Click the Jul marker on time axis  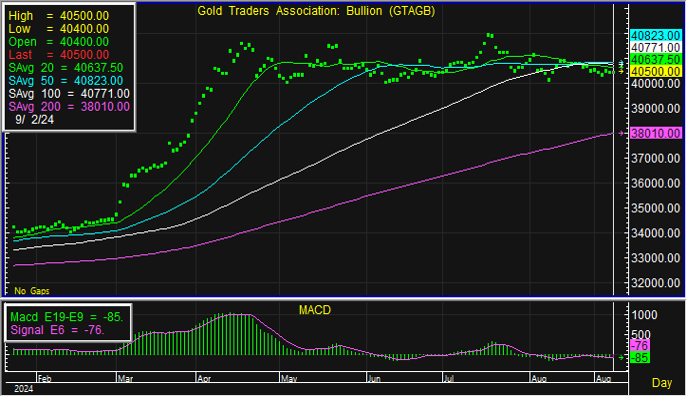pos(448,378)
